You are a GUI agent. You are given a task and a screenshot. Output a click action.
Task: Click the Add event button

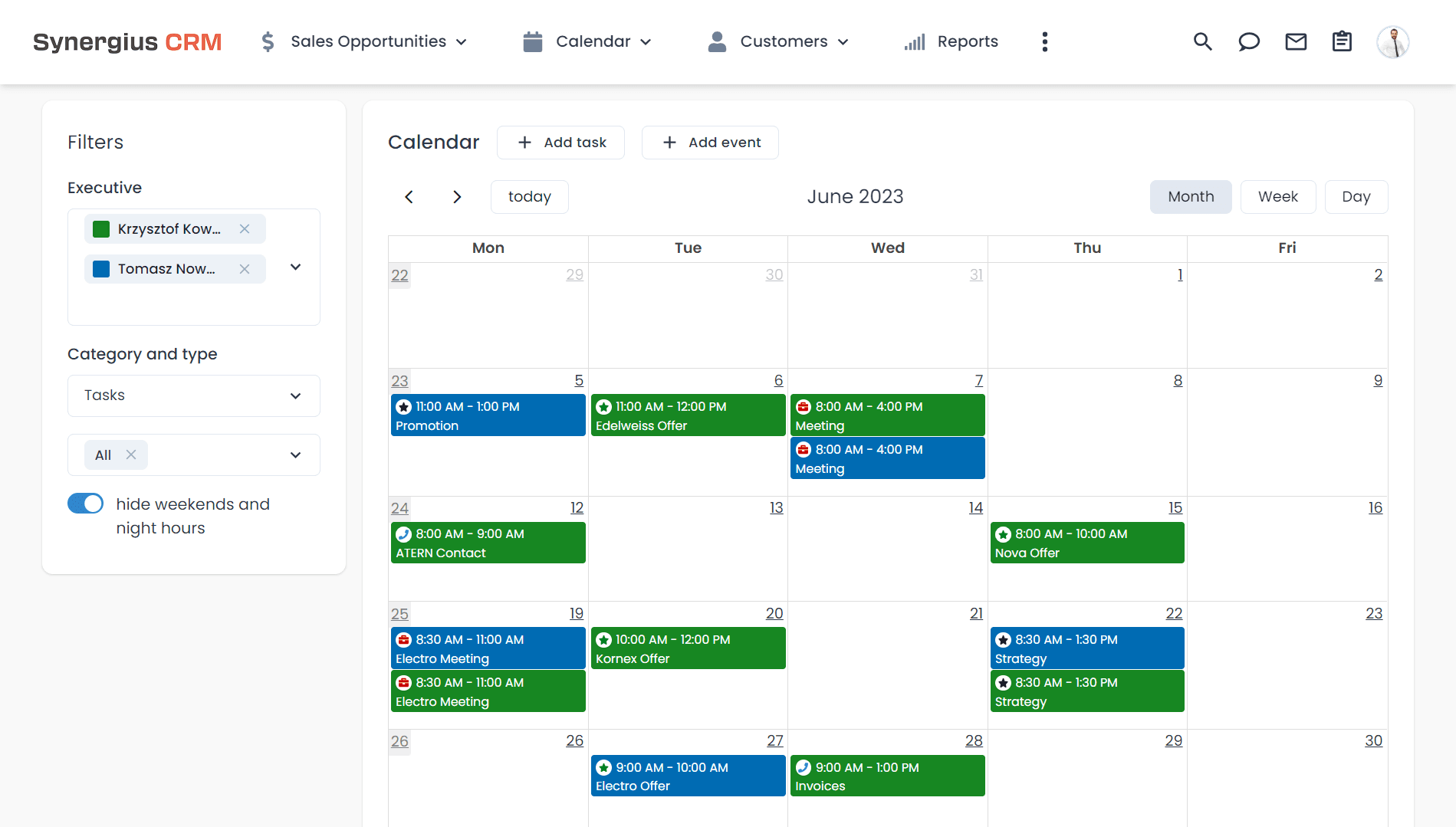click(710, 143)
